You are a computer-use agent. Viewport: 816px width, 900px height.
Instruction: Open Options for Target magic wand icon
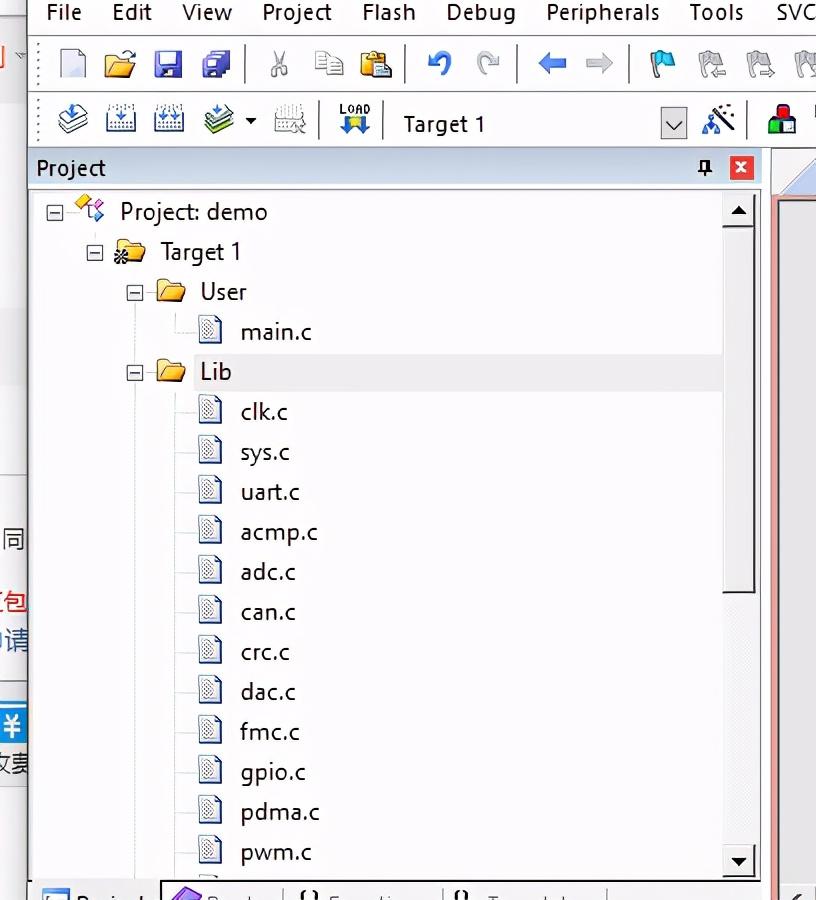coord(718,118)
